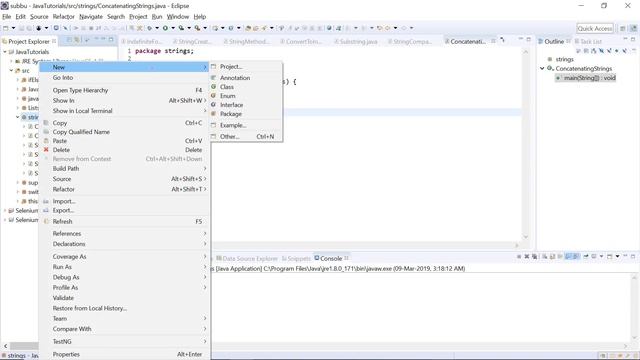Click the Console remove launch X icon
640x360 pixels.
(527, 256)
